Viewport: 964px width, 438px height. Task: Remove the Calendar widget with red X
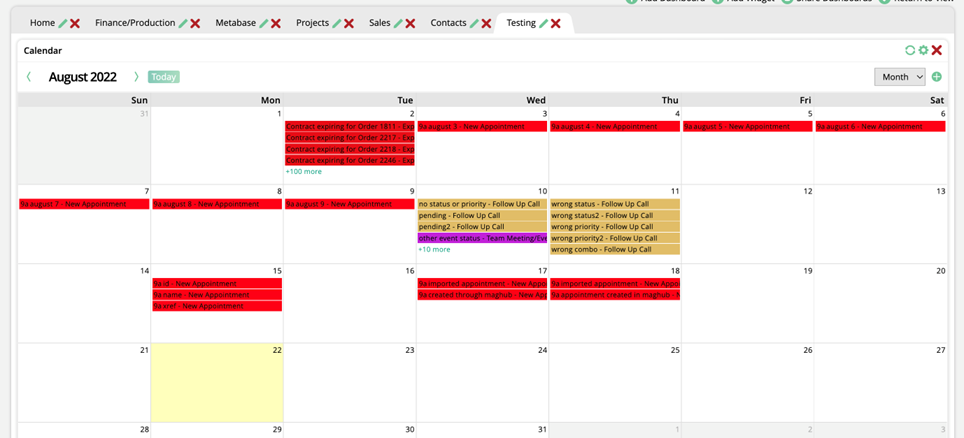point(937,50)
